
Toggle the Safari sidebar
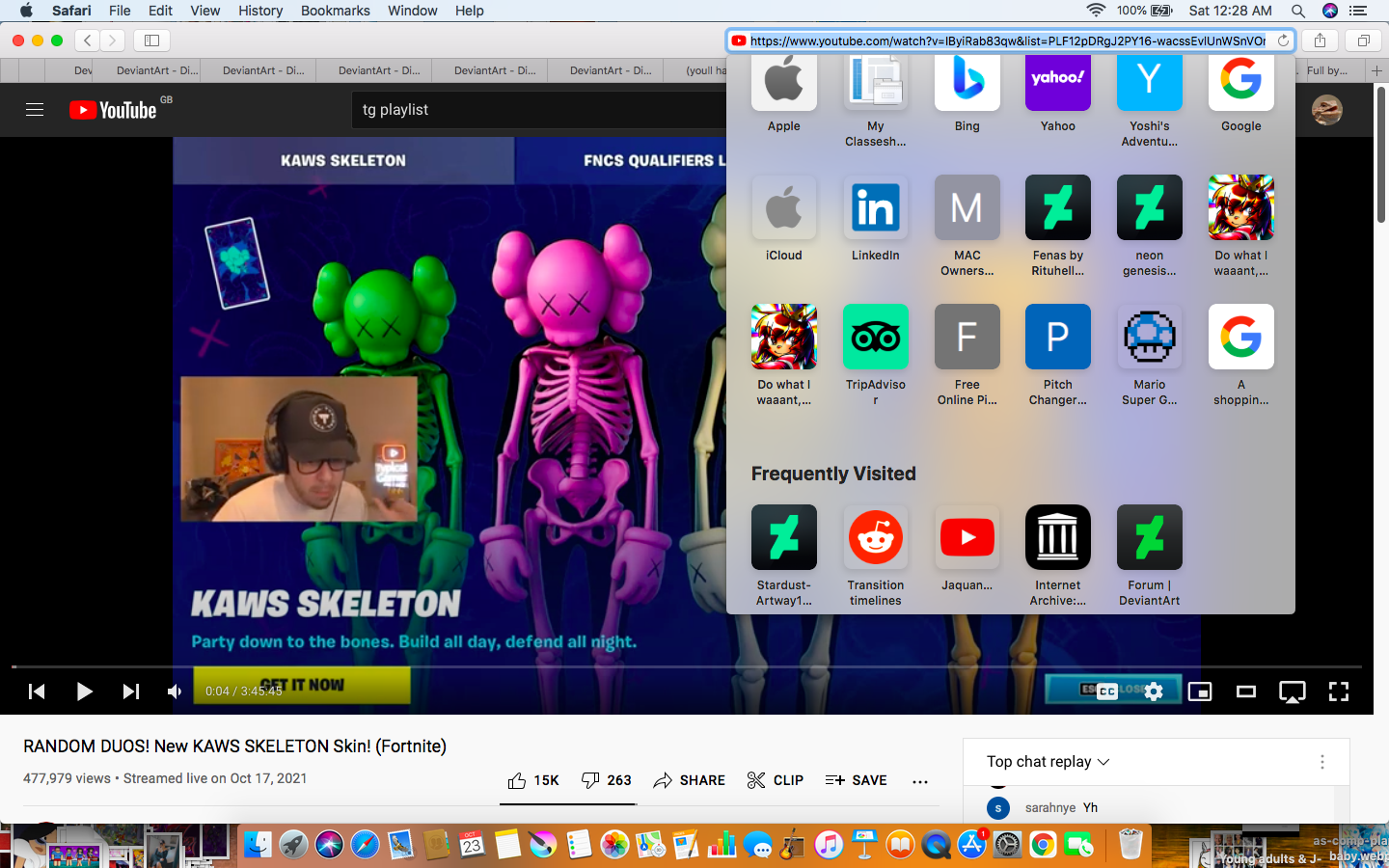pos(151,41)
